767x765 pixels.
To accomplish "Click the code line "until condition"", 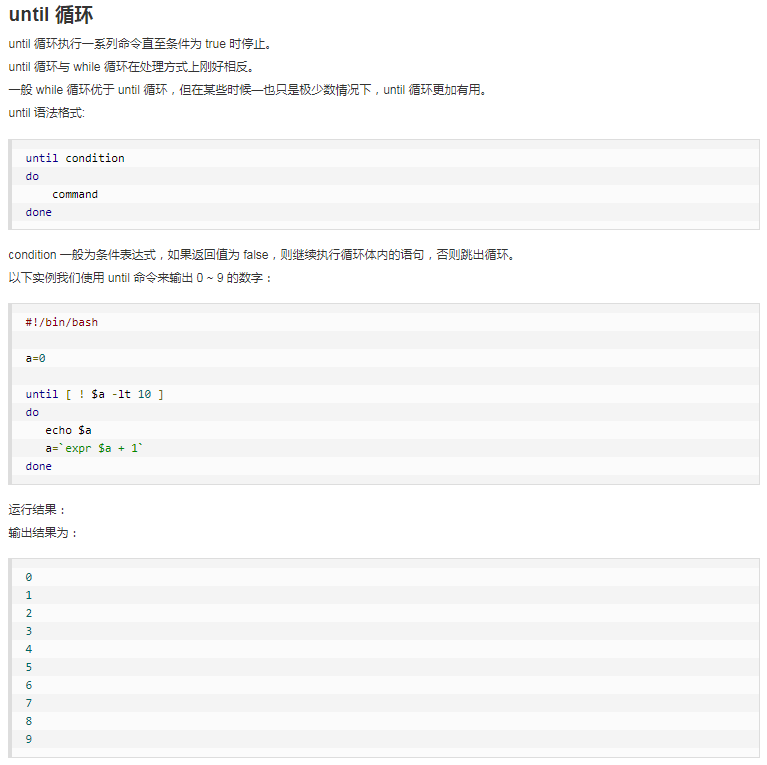I will point(75,158).
